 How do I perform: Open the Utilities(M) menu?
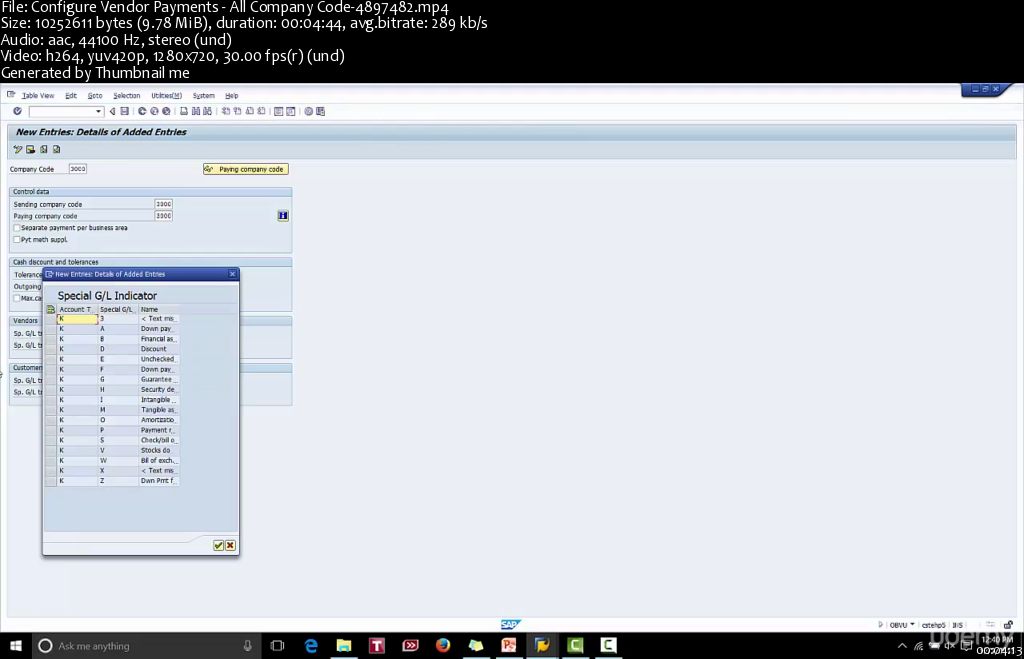point(167,95)
